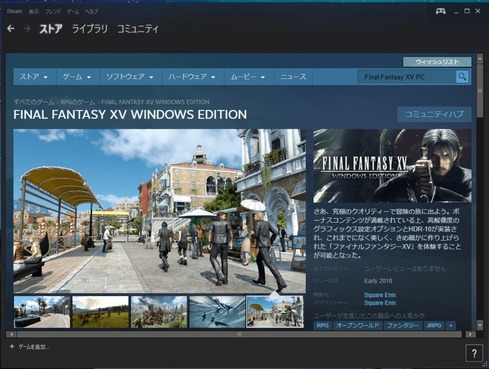The height and width of the screenshot is (369, 489).
Task: Expand the ストア dropdown in store nav
Action: 34,77
